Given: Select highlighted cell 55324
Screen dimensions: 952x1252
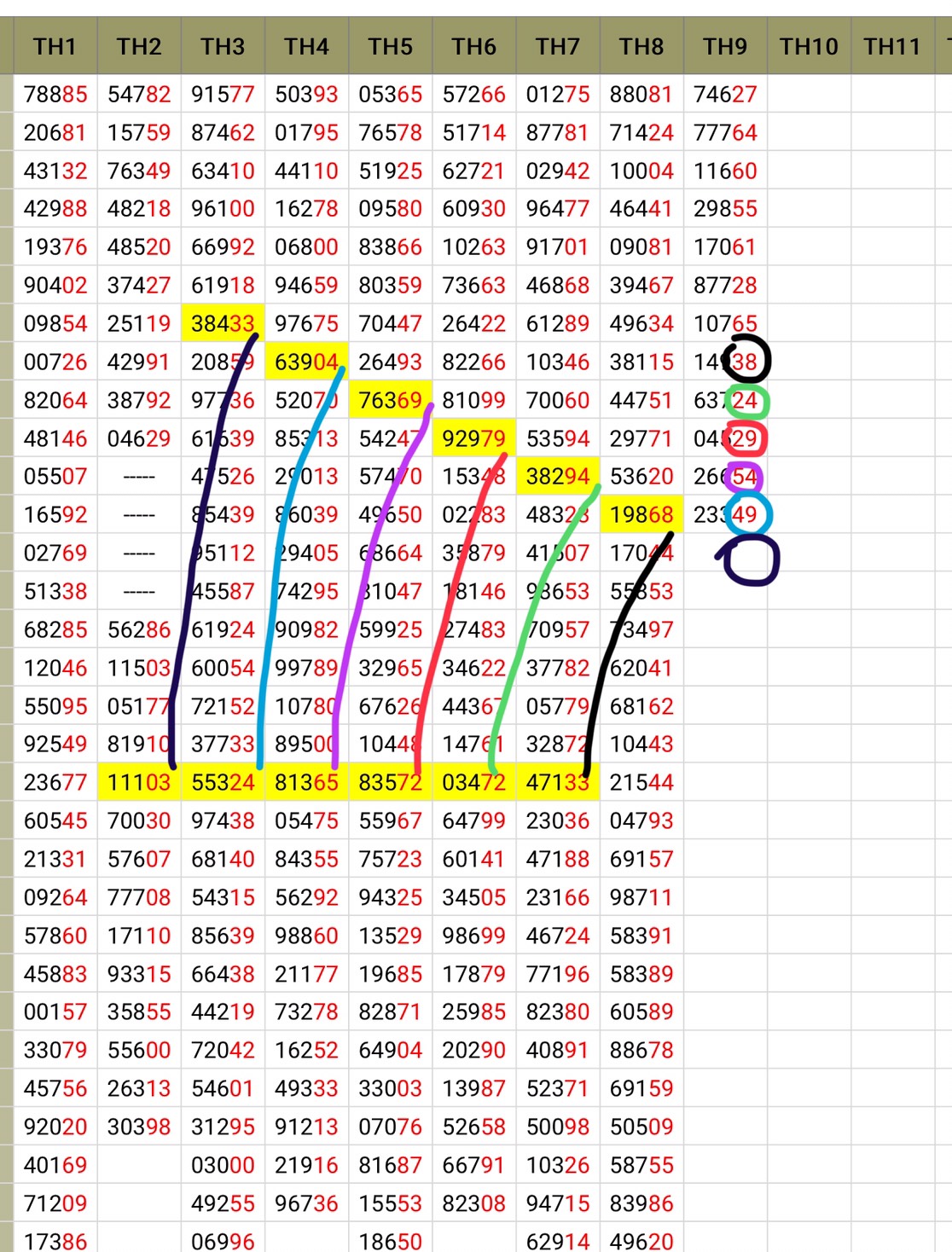Looking at the screenshot, I should point(223,782).
